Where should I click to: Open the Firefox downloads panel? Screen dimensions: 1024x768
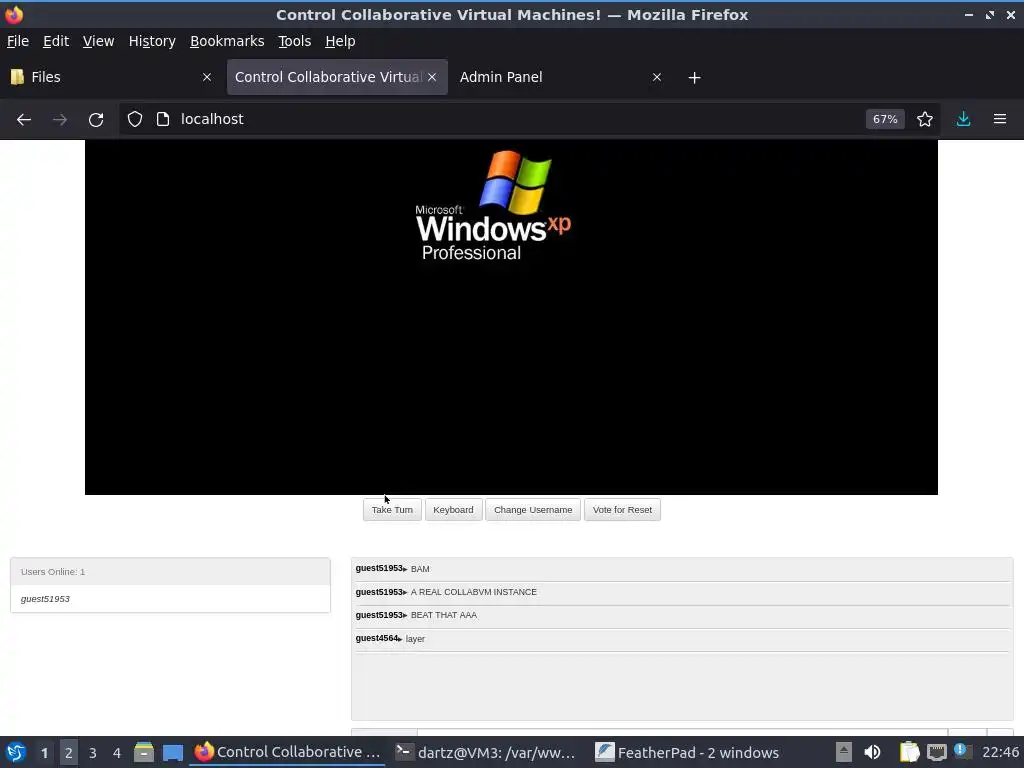point(963,119)
